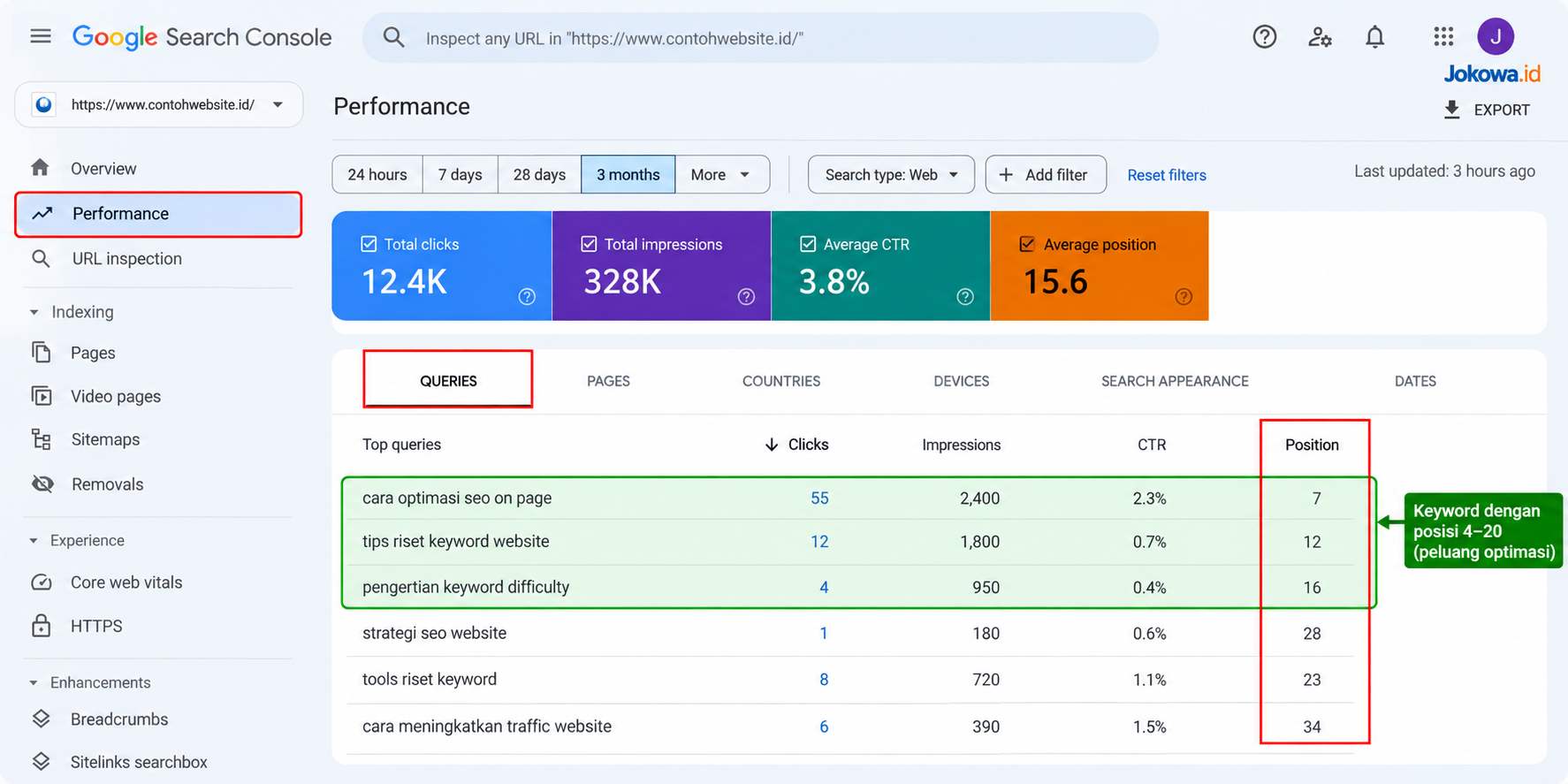The height and width of the screenshot is (784, 1568).
Task: Switch to the Search Appearance tab
Action: [x=1175, y=381]
